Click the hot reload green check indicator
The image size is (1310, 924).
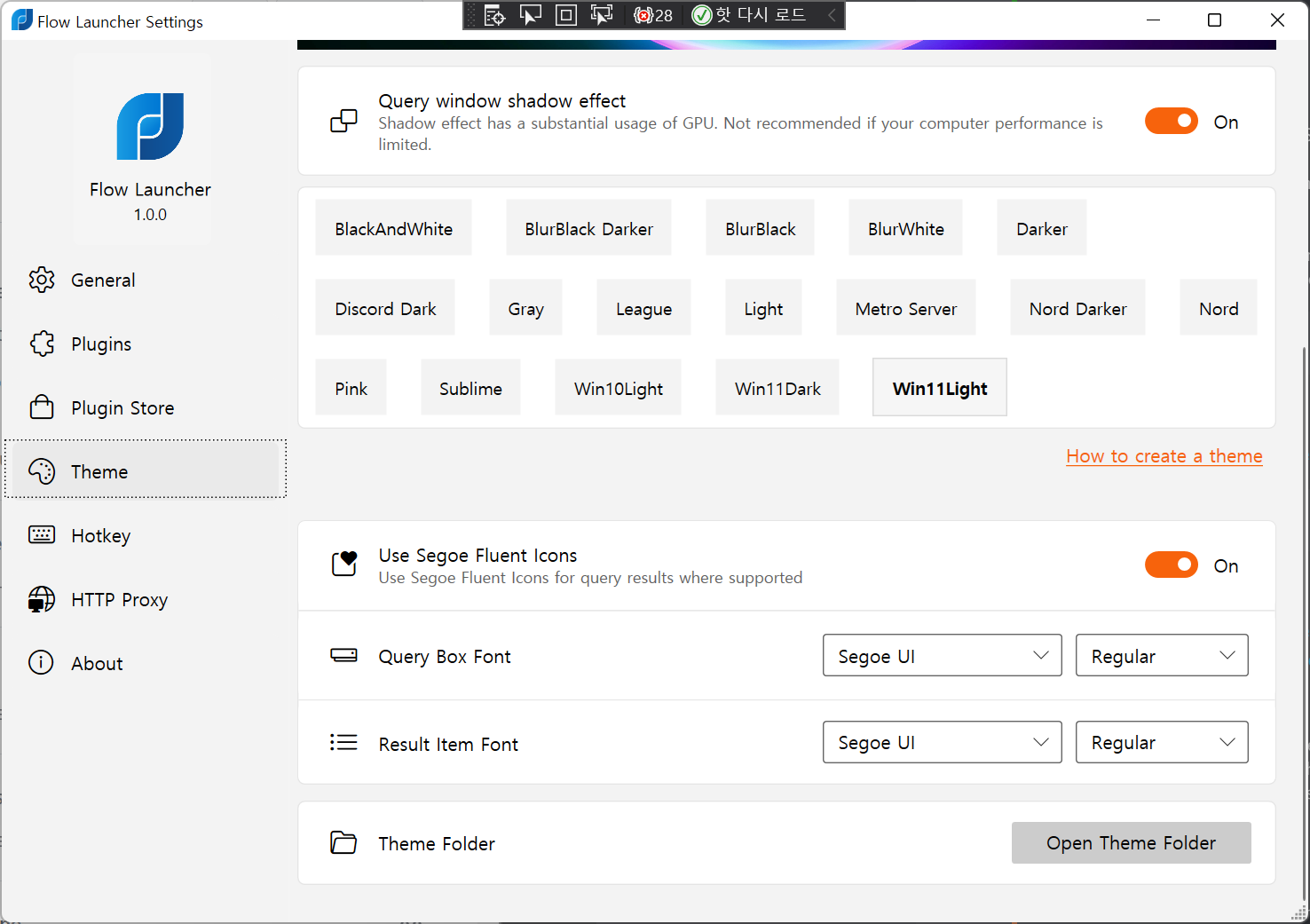tap(702, 15)
